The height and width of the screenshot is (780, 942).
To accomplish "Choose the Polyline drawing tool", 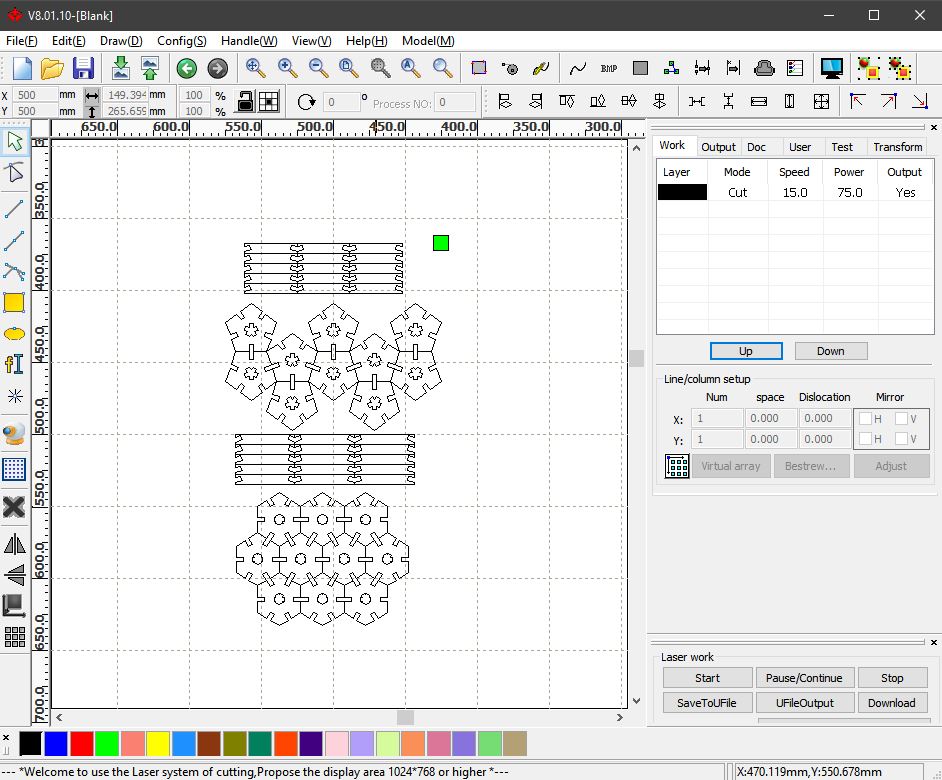I will 14,240.
